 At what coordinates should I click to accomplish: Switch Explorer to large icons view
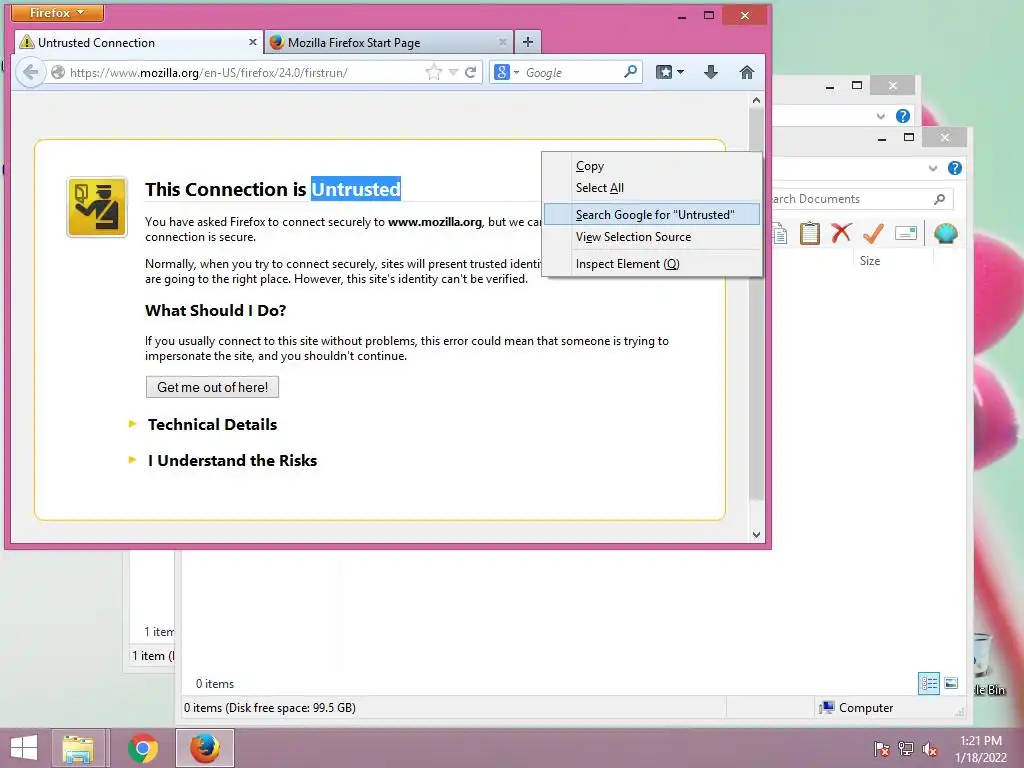[x=951, y=684]
